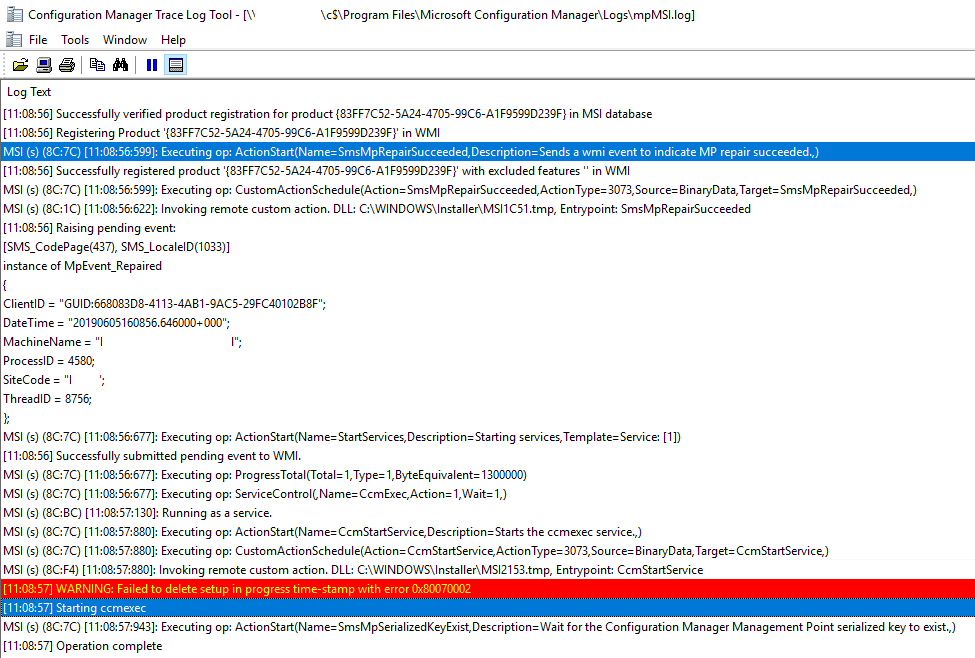Click the document icon beside File menu
Viewport: 975px width, 658px height.
(14, 40)
